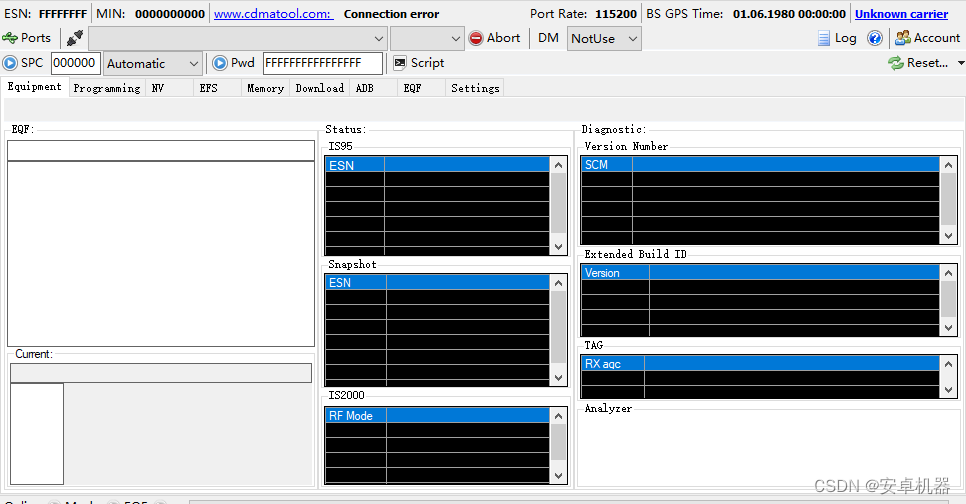Open the Download tab
Screen dimensions: 966x504
[x=320, y=88]
